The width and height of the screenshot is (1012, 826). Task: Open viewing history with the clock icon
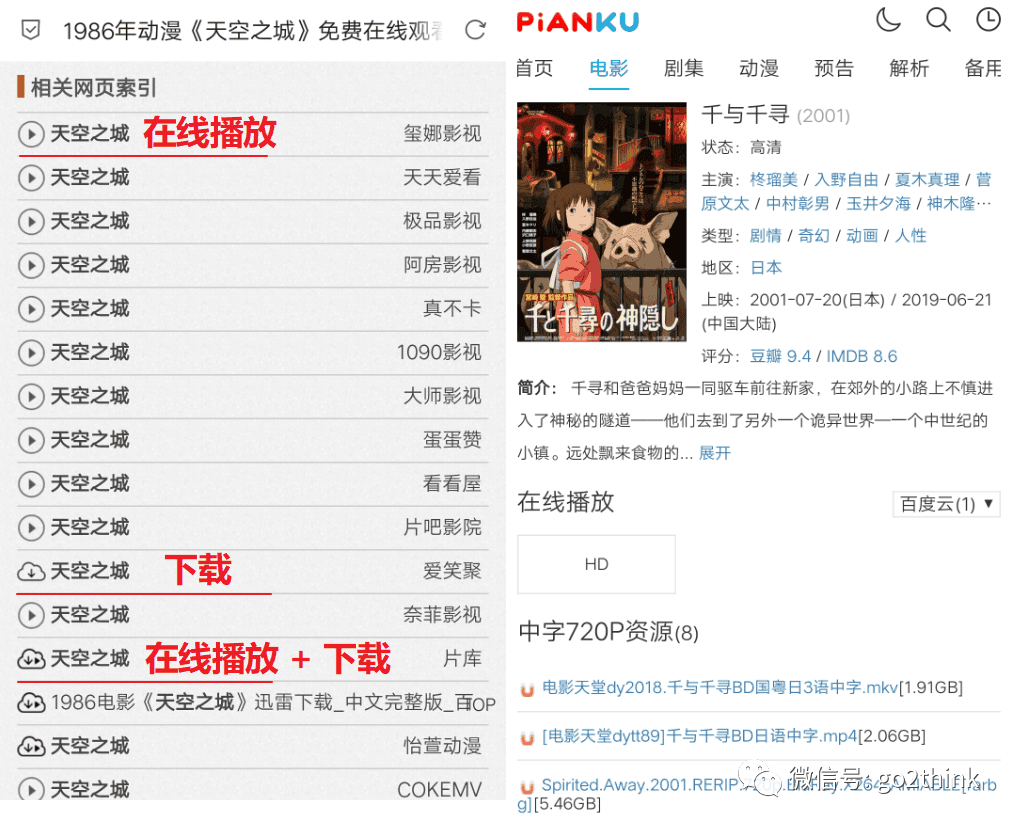pyautogui.click(x=988, y=19)
